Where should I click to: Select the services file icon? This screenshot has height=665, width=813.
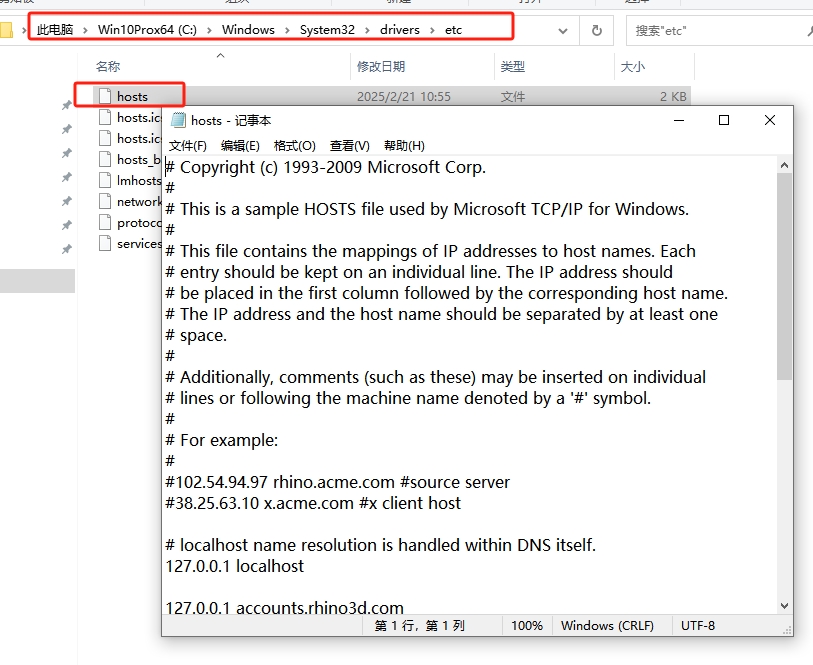point(107,244)
